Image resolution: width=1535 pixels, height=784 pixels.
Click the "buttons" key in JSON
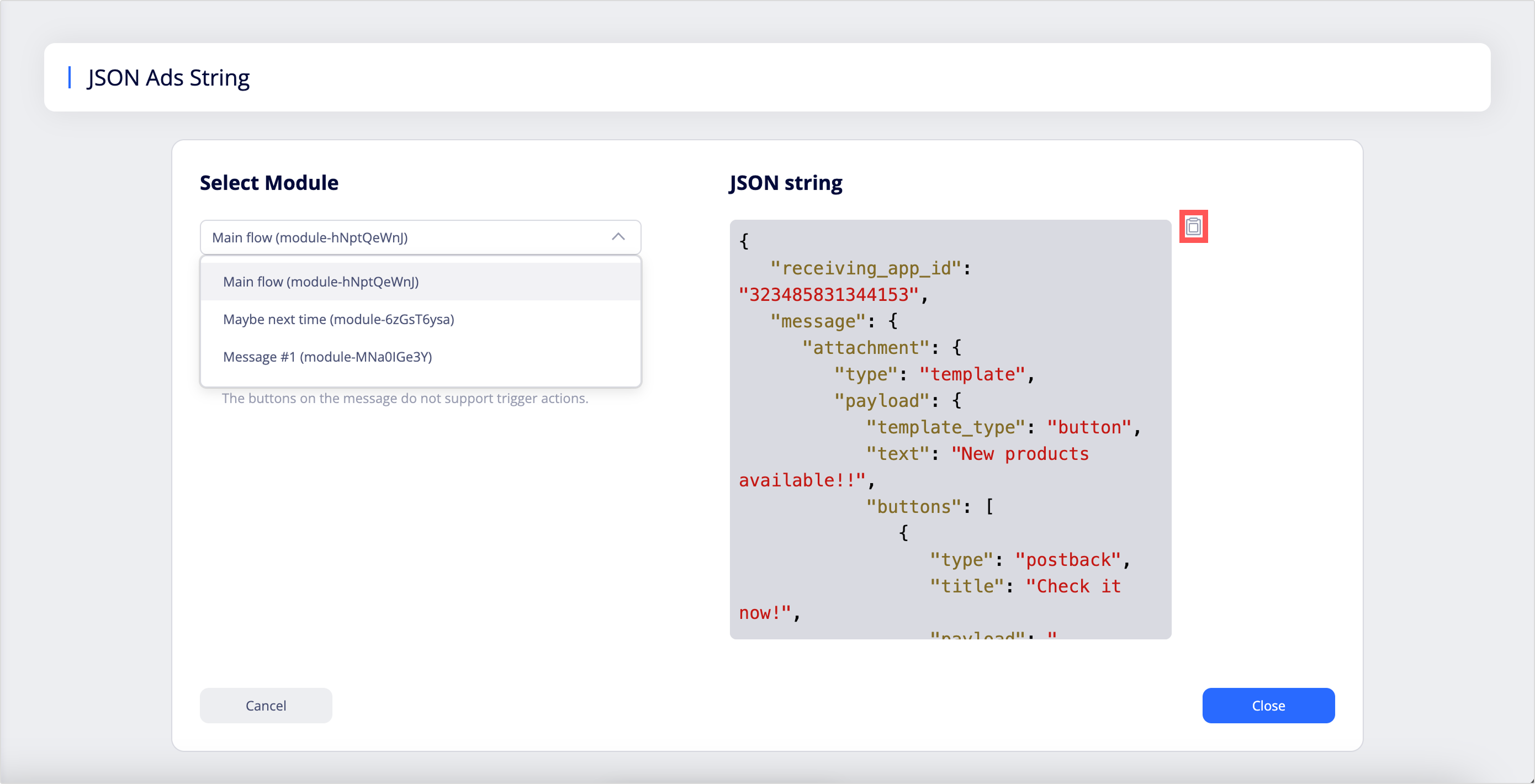tap(913, 506)
